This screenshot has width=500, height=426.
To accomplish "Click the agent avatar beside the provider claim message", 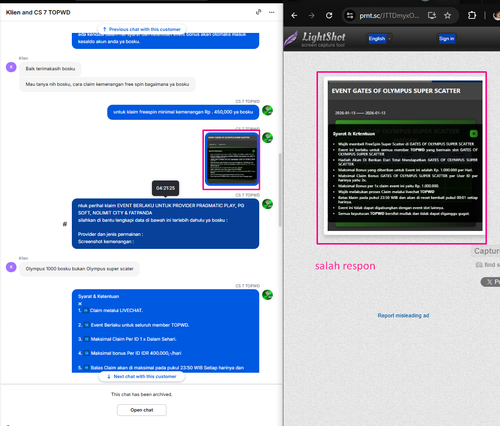I will pyautogui.click(x=267, y=204).
